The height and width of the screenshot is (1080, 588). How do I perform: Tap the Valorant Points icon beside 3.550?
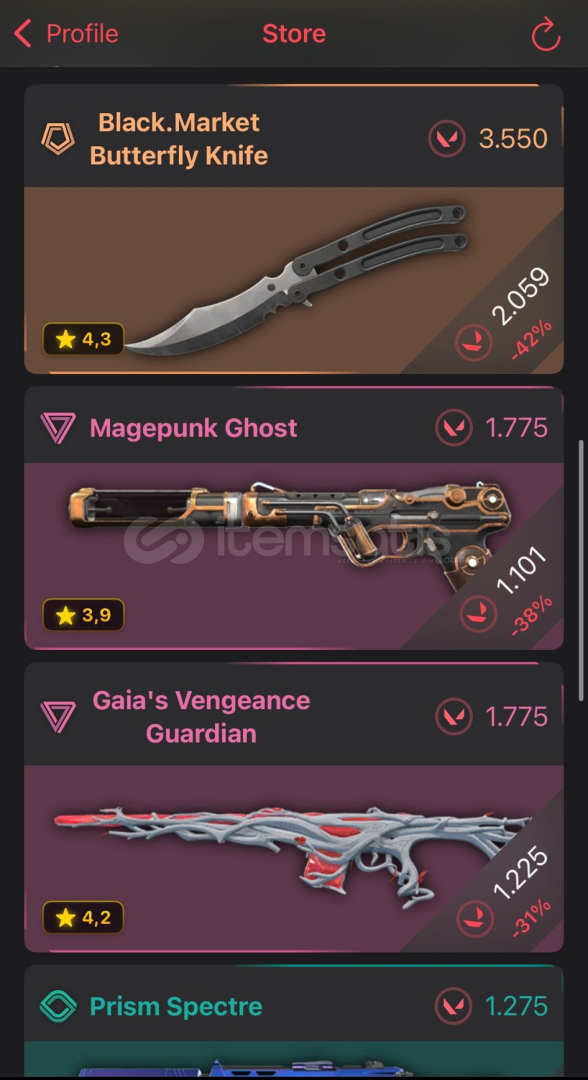[447, 138]
